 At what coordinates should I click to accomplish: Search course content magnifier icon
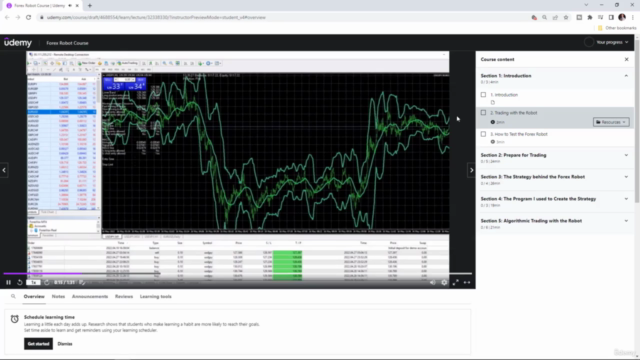[13, 297]
